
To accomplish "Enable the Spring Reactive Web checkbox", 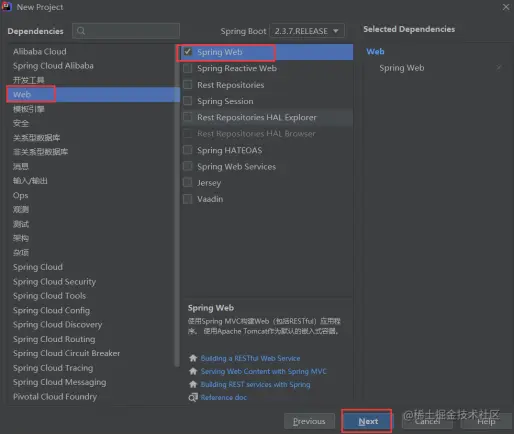I will 188,68.
